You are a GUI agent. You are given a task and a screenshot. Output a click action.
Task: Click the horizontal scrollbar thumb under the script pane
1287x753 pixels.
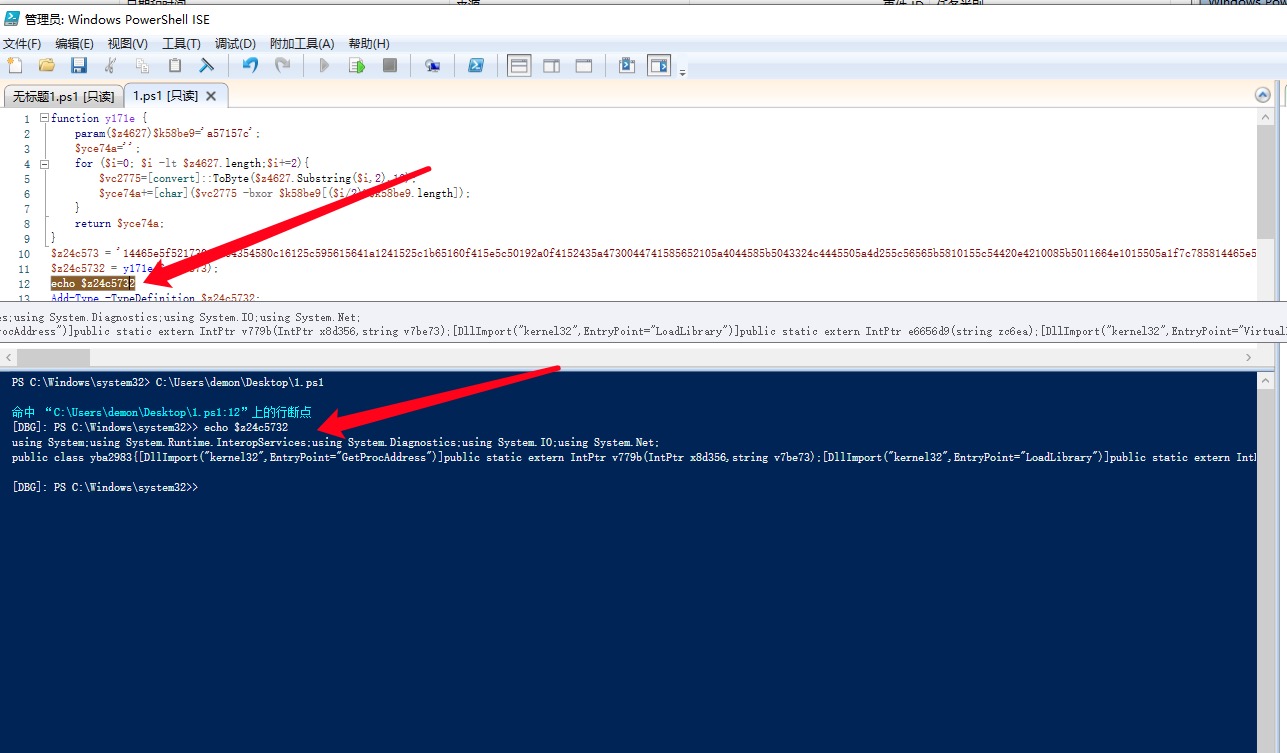coord(53,357)
